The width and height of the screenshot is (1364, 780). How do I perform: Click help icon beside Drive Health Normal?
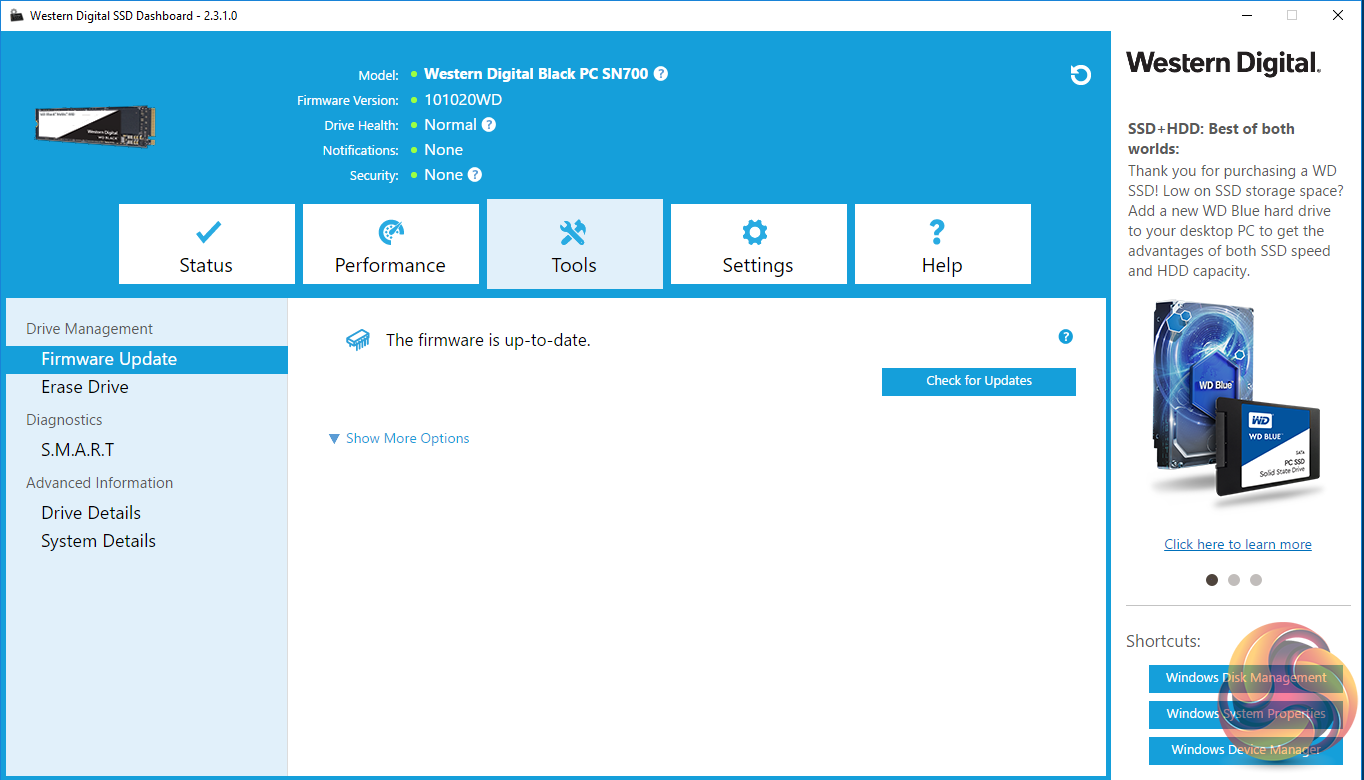[x=488, y=125]
